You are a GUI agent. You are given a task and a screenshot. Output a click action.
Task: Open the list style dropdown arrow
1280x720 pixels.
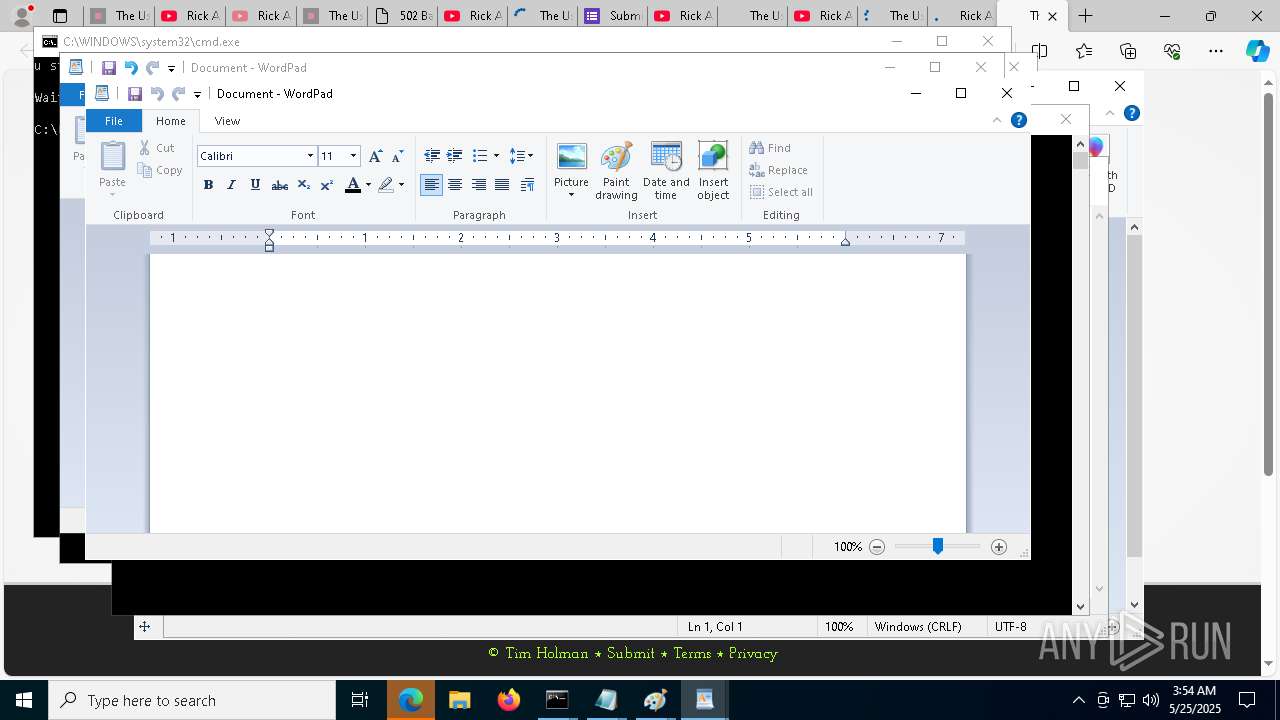496,156
